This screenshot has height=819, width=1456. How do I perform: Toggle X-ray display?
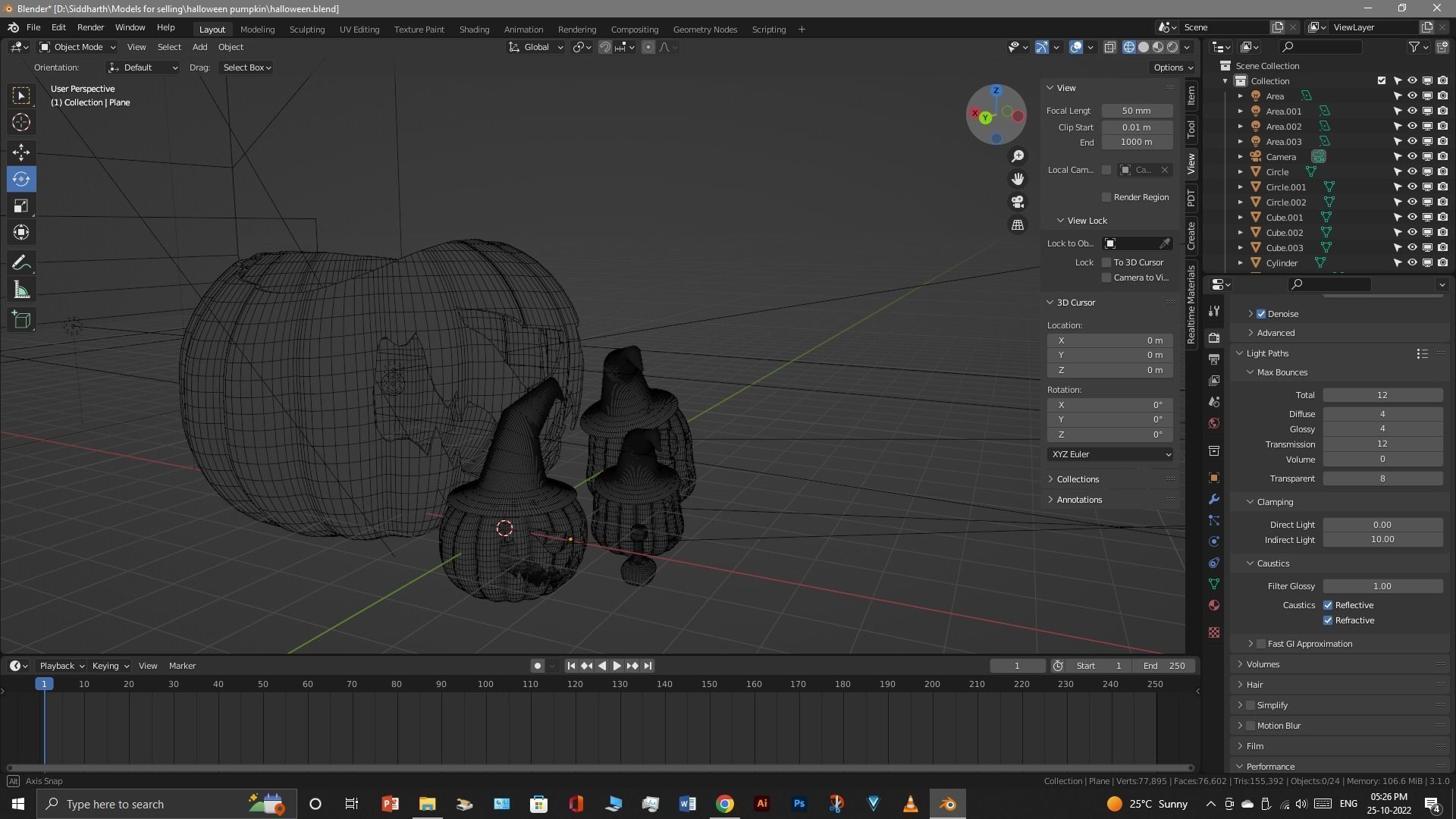pos(1109,47)
